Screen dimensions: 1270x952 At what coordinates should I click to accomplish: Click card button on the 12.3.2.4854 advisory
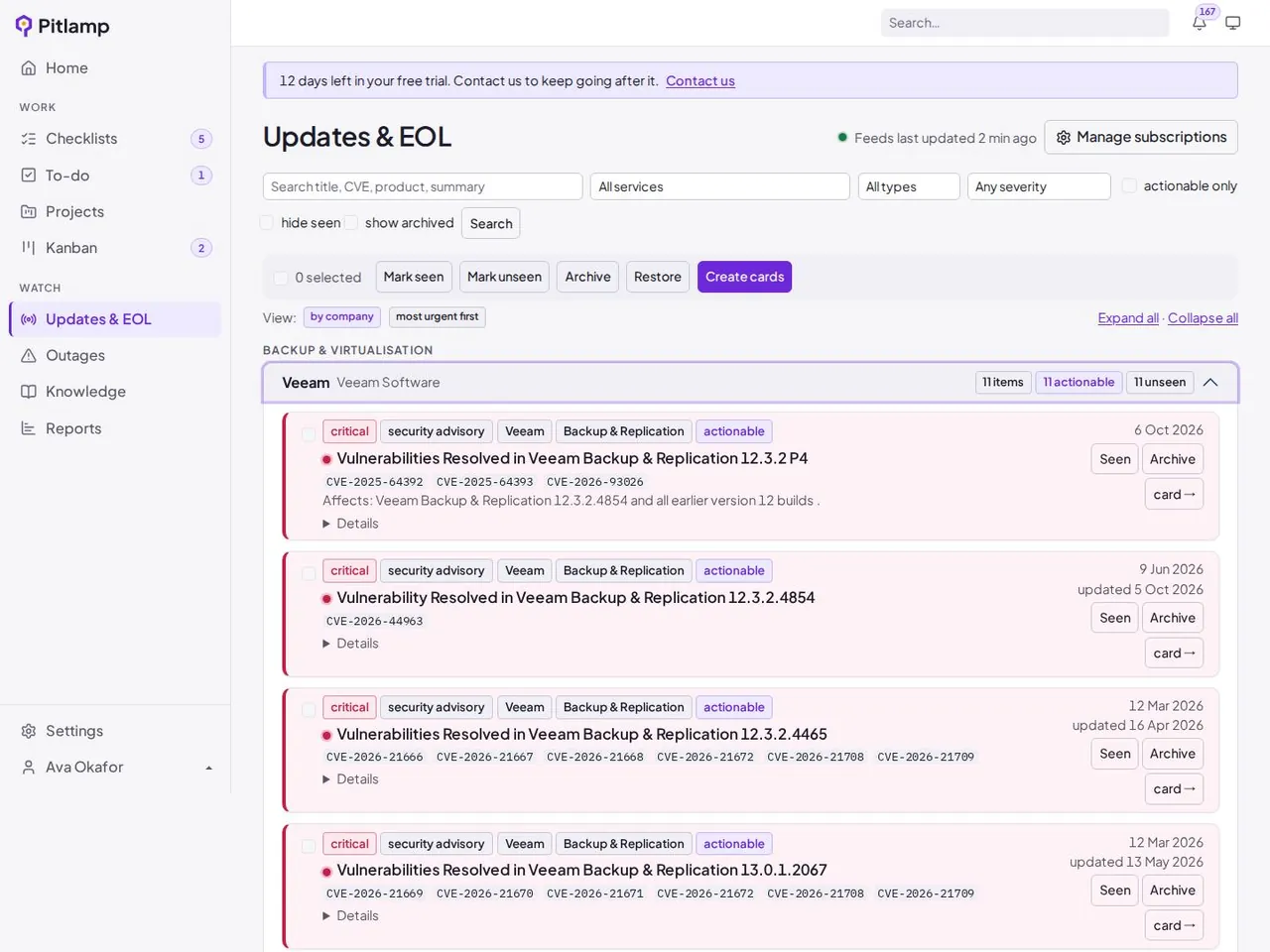tap(1174, 654)
